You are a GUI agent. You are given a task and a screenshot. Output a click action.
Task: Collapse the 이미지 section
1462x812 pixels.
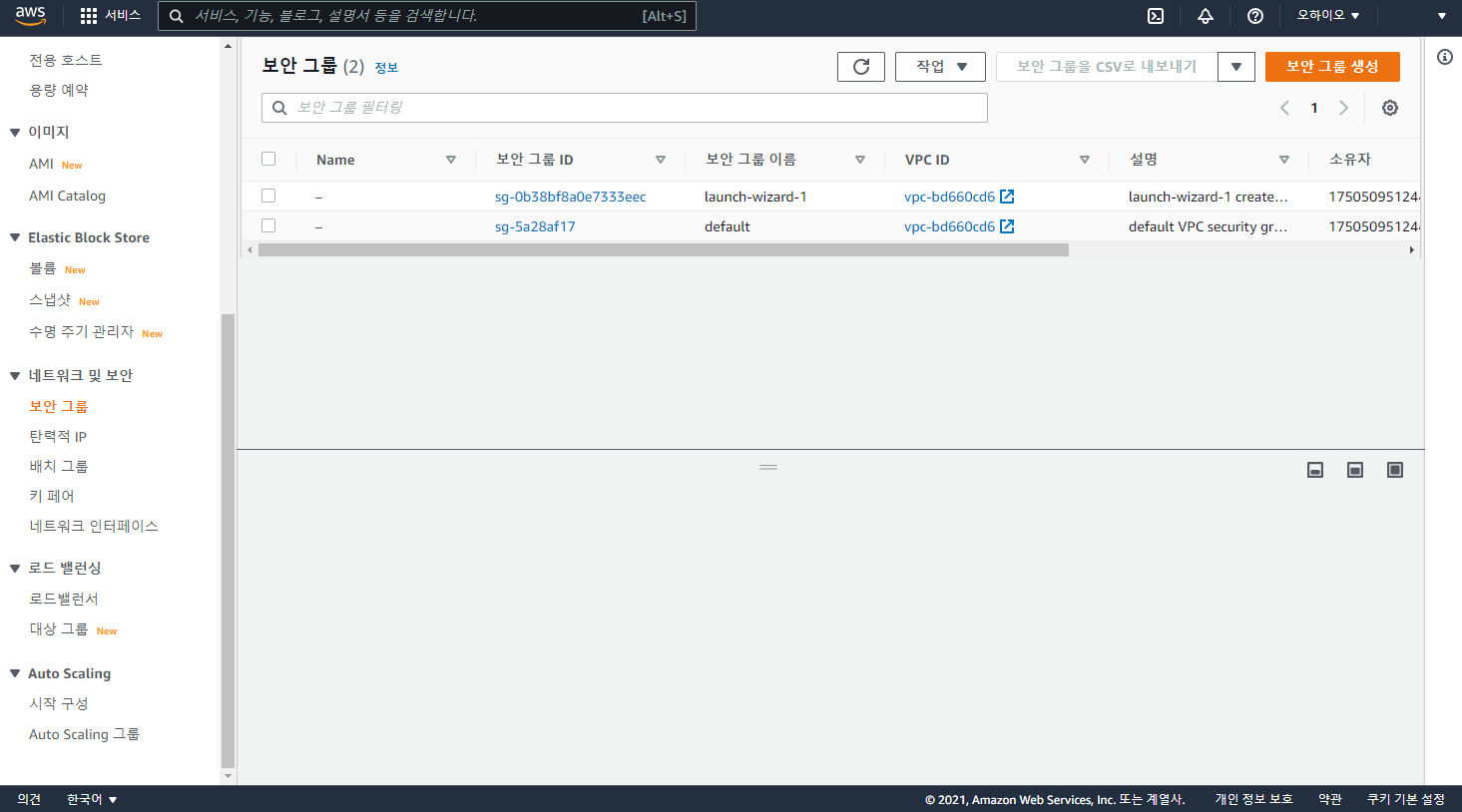(15, 132)
